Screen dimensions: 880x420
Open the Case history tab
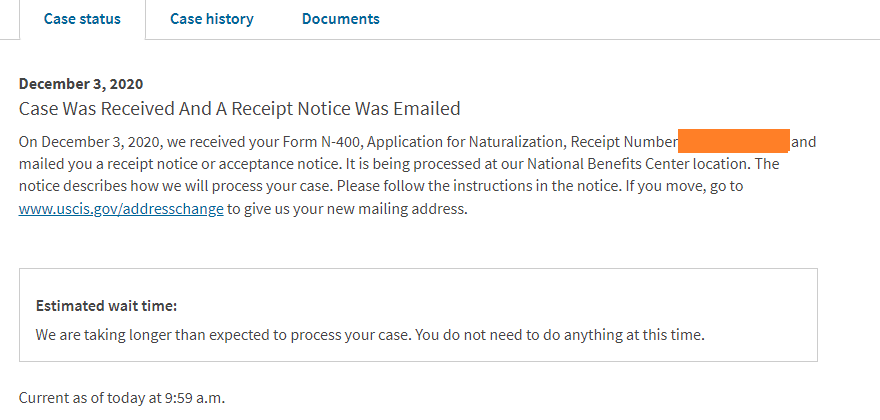click(x=211, y=19)
